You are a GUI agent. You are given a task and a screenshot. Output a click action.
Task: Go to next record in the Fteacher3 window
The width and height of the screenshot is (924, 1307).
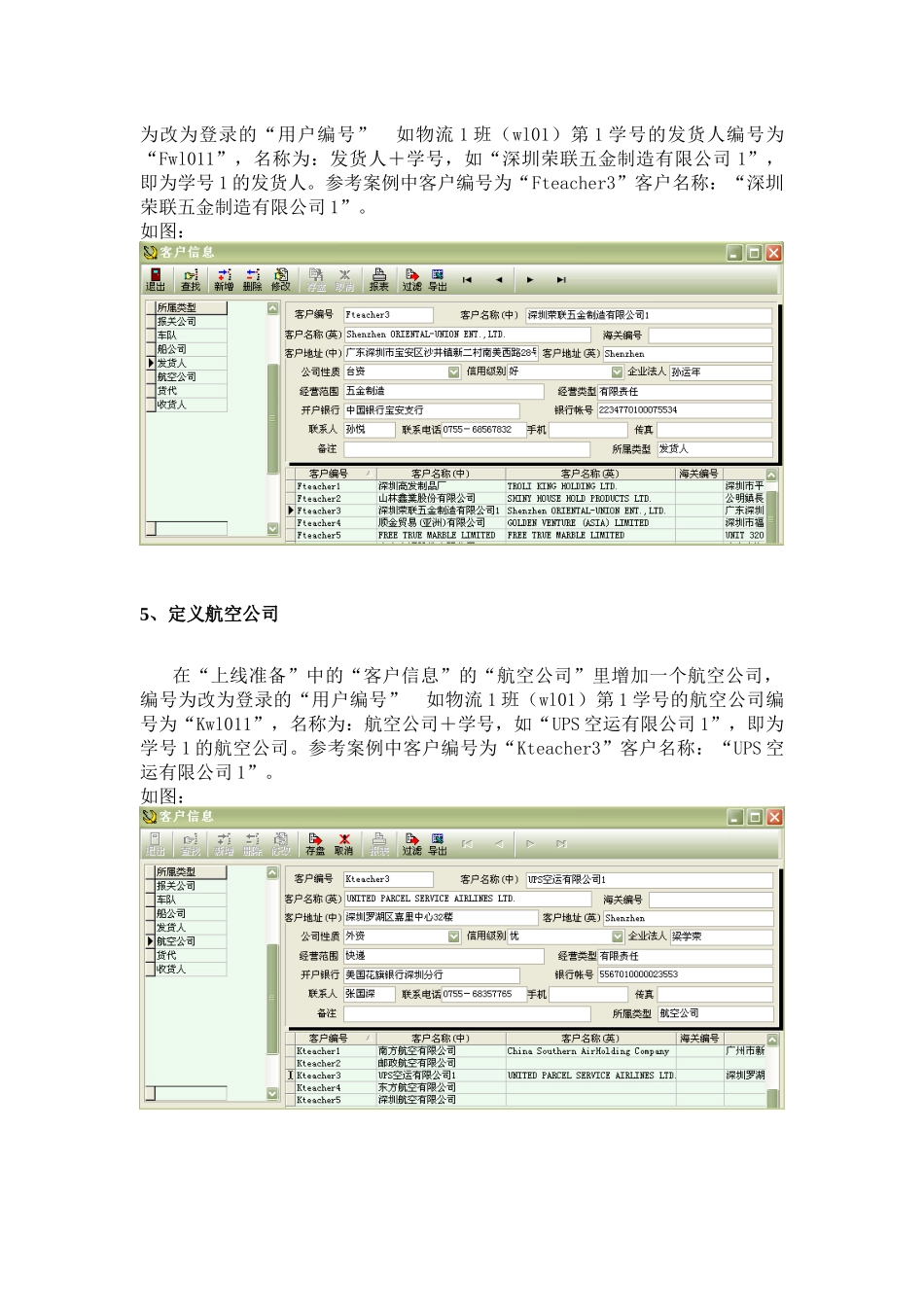(x=530, y=279)
